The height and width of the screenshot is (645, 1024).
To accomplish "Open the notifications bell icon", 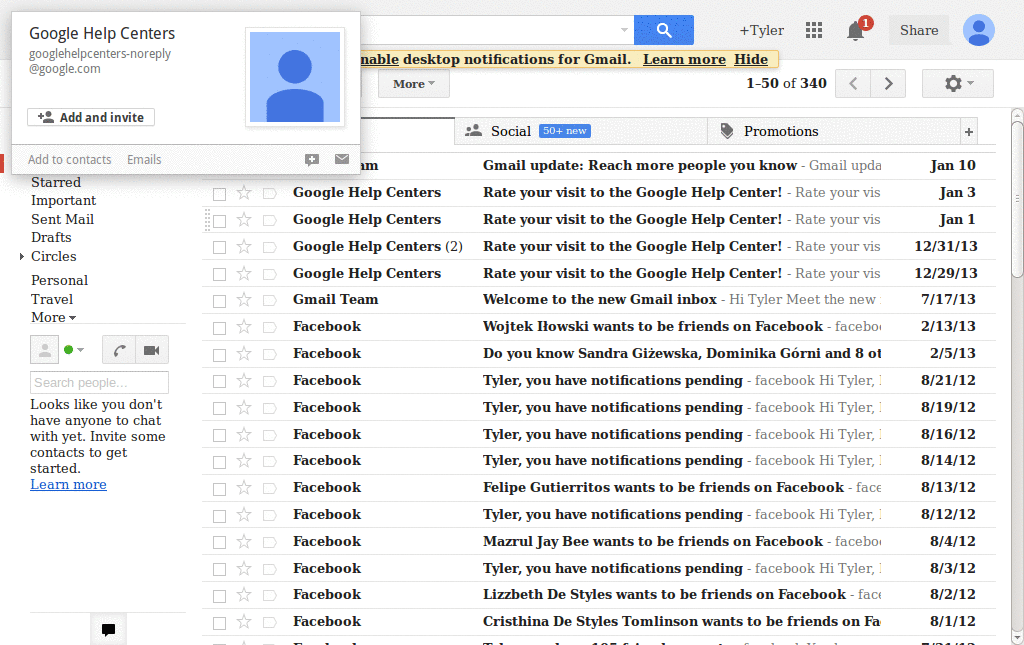I will coord(856,30).
